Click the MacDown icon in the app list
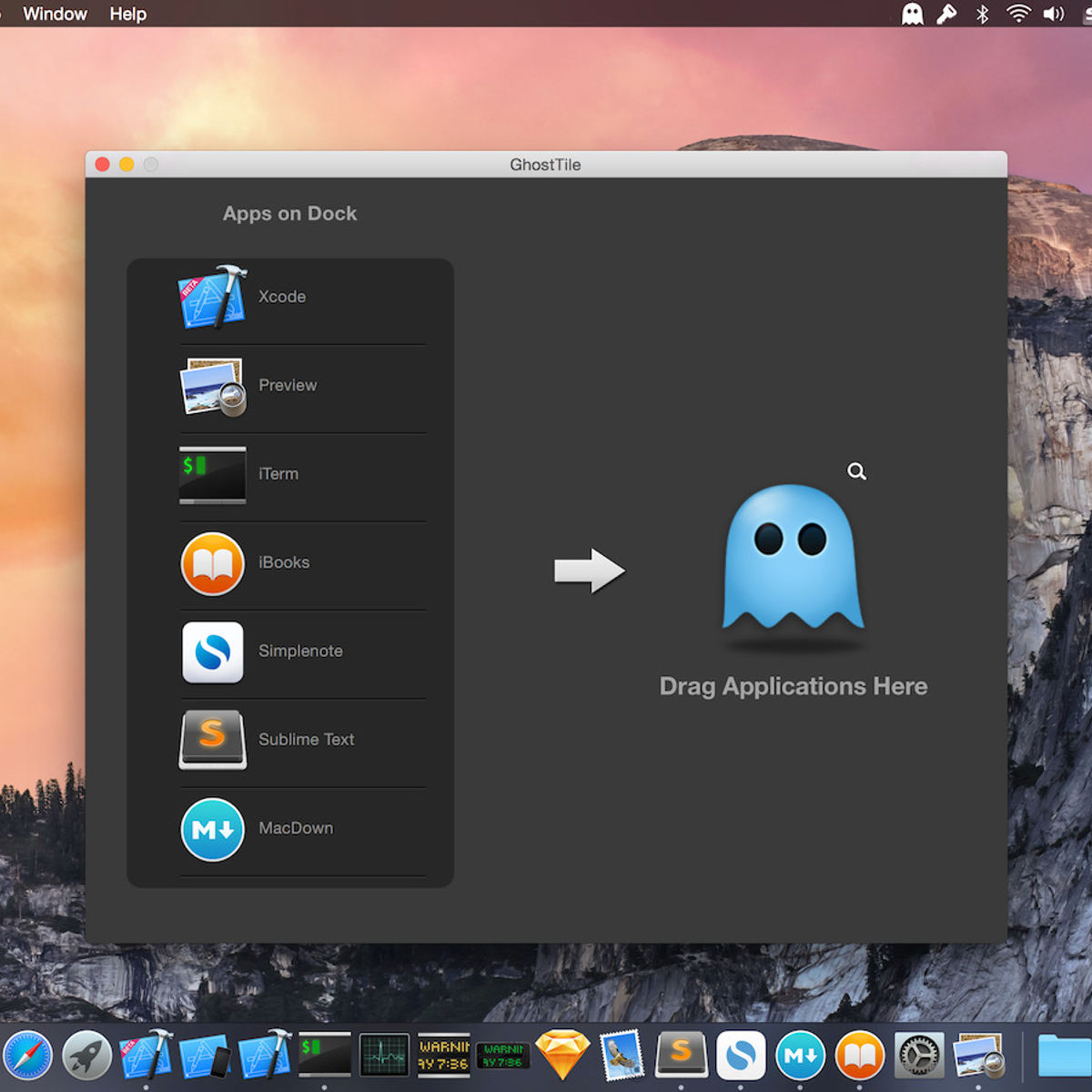 click(212, 829)
